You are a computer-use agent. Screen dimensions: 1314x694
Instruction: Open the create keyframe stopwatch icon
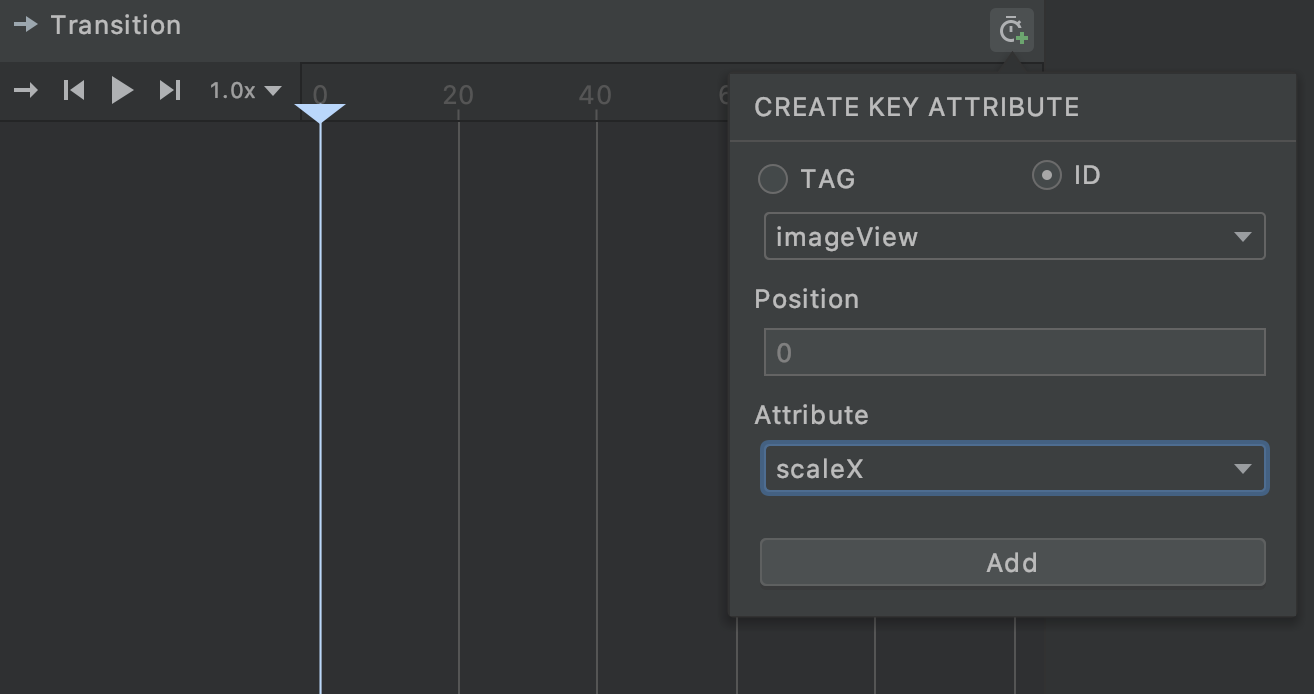[1011, 30]
